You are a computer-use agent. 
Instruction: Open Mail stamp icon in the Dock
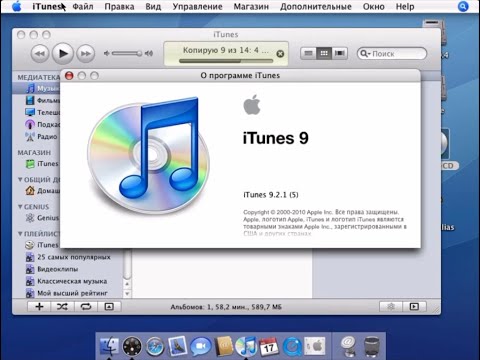178,346
